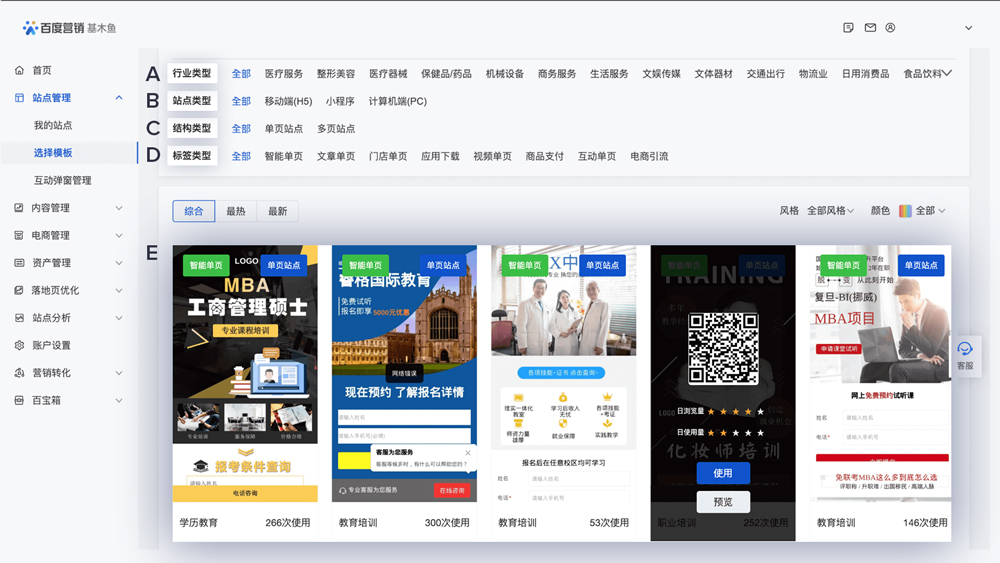Click the 电商管理 sidebar icon

20,235
